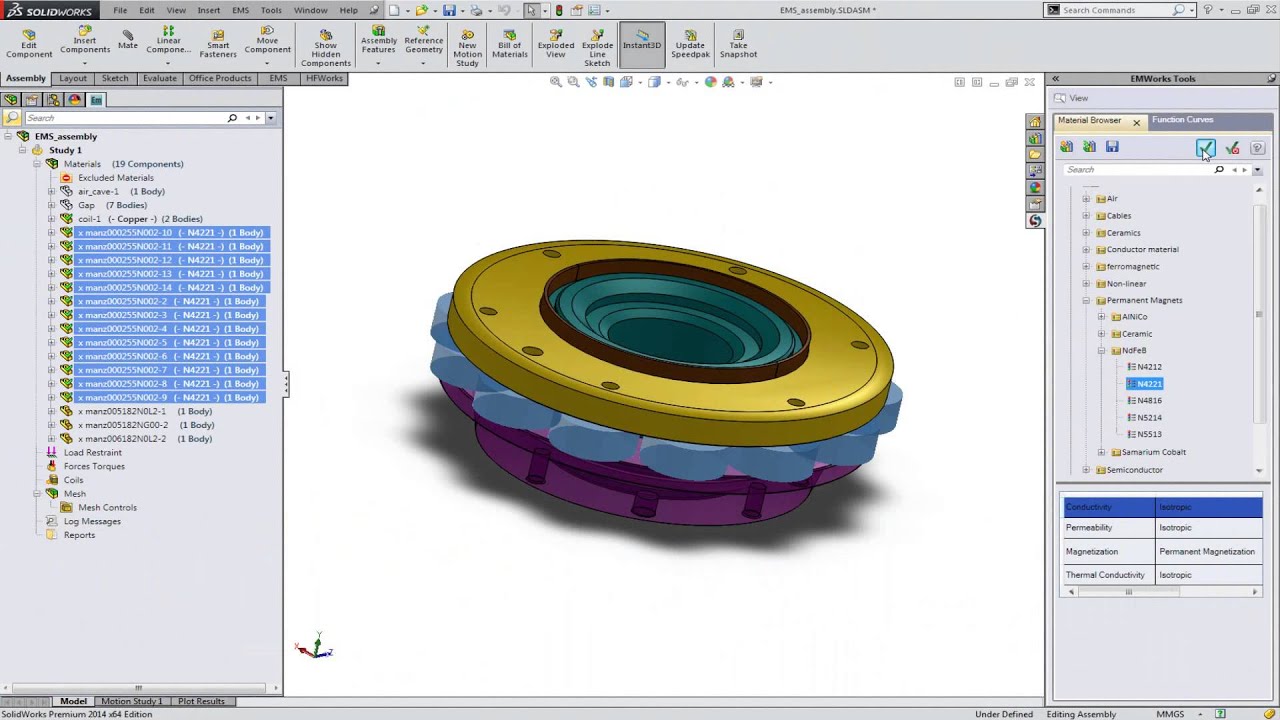
Task: Select the N5214 material
Action: 1149,418
